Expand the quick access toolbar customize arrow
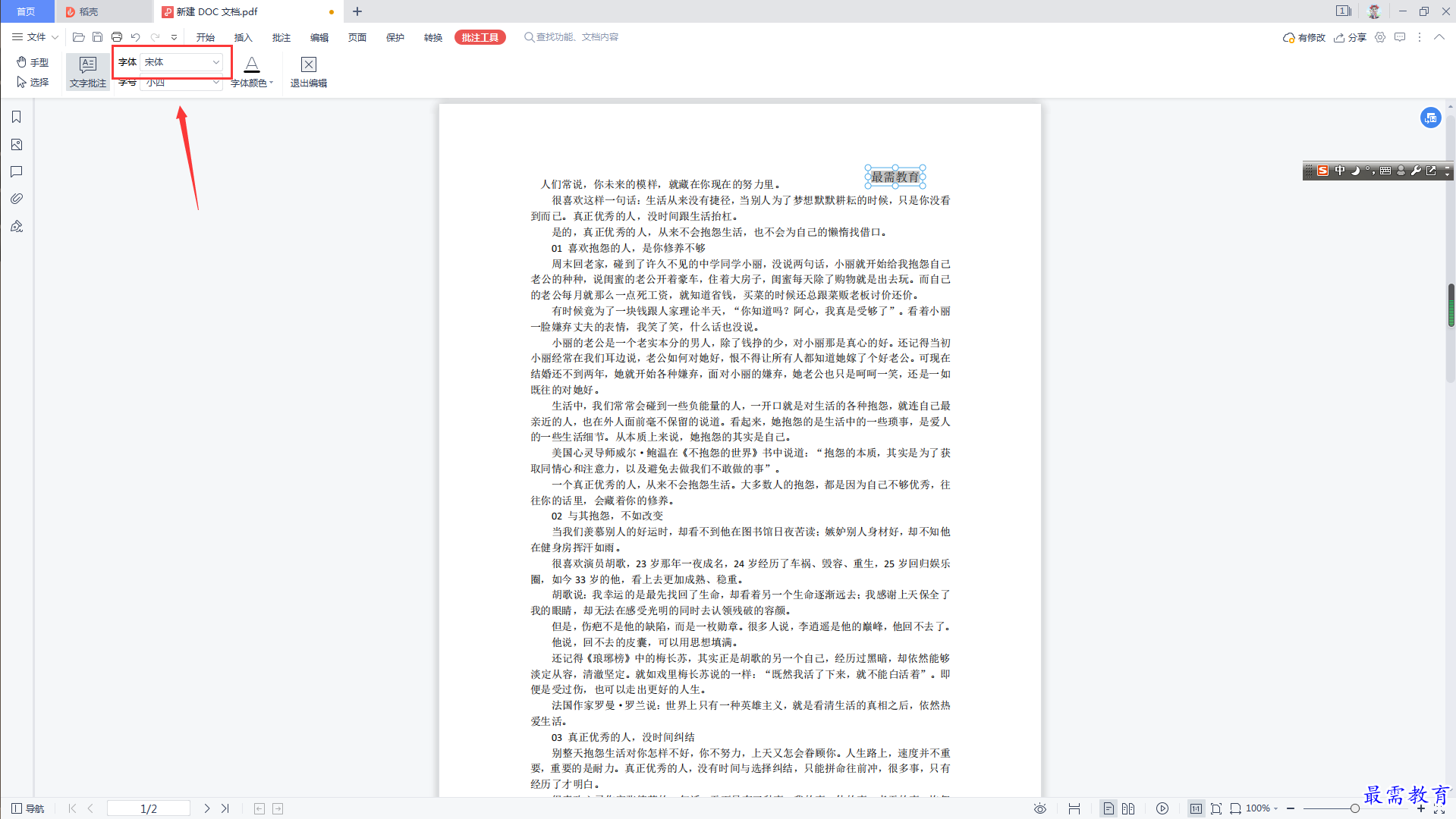1456x819 pixels. [174, 37]
